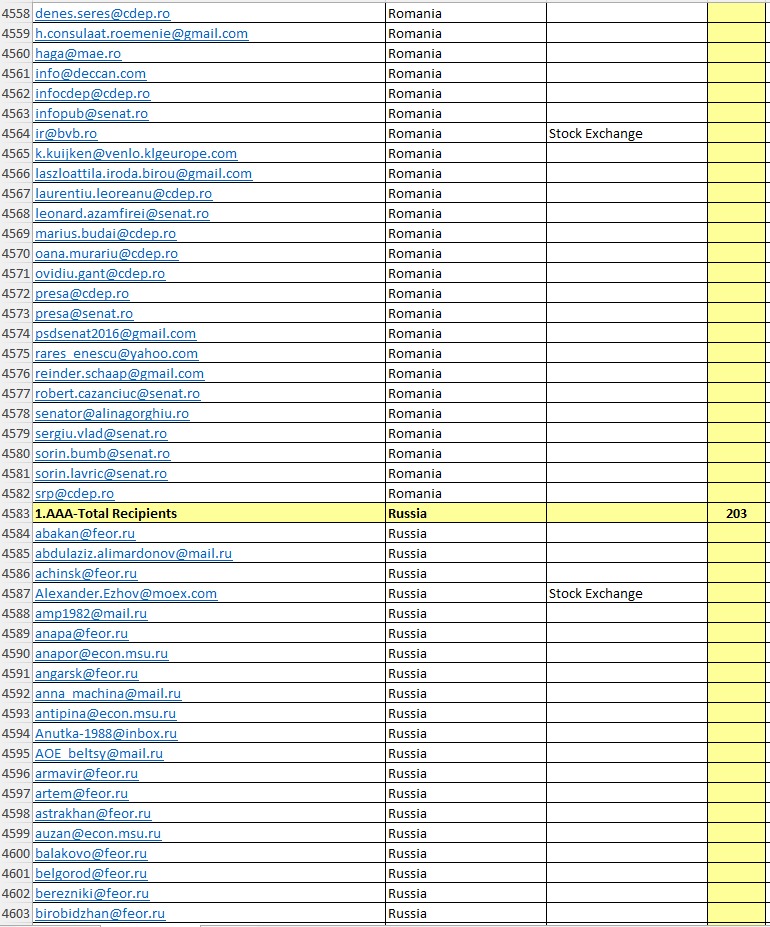Select 'Stock Exchange' cell in row 4587
Viewport: 770px width, 927px height.
[x=627, y=594]
